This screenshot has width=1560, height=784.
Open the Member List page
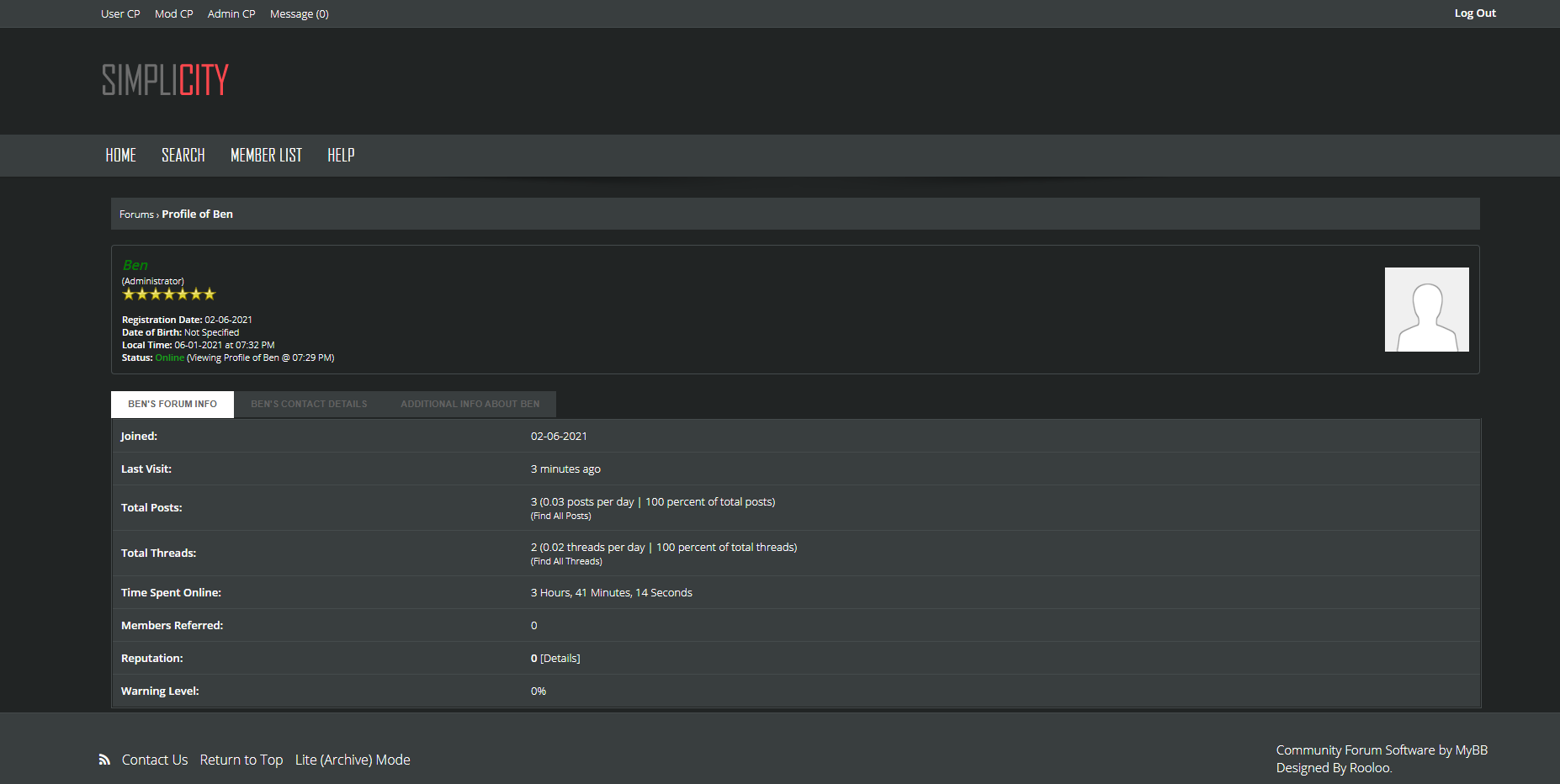[266, 156]
